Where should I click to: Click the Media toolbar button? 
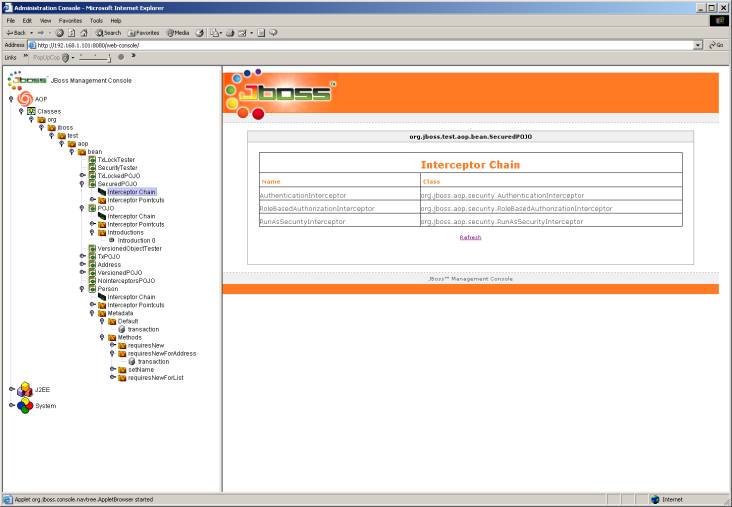(x=178, y=33)
